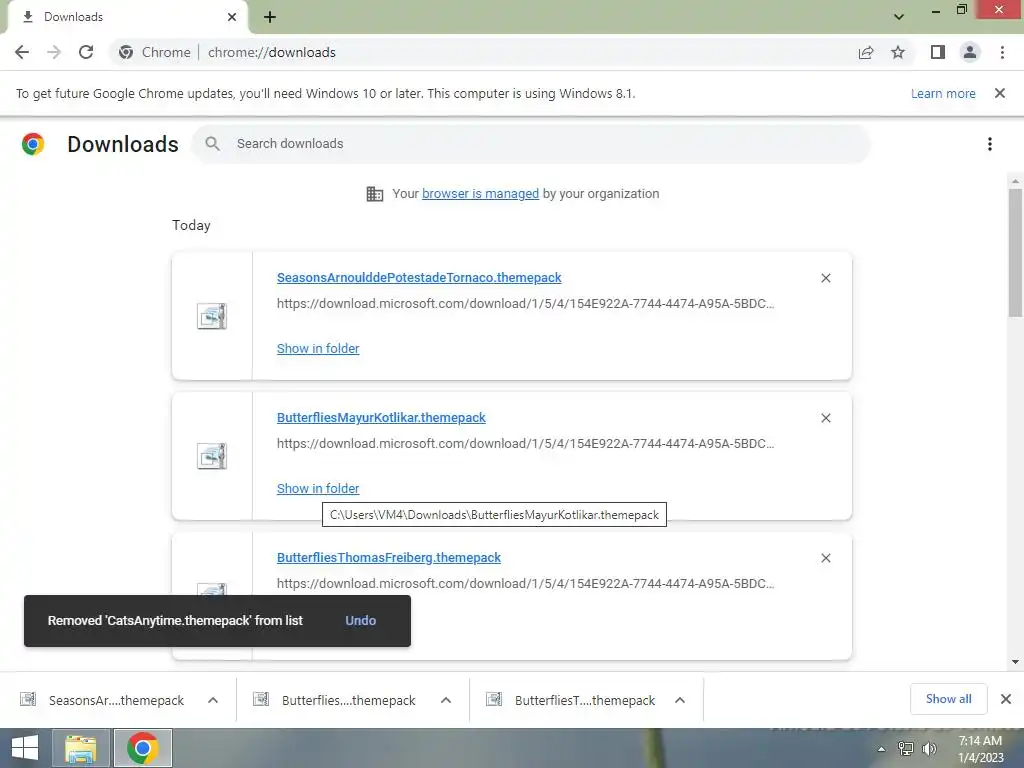Viewport: 1024px width, 768px height.
Task: Show hidden tray icons arrow
Action: tap(881, 749)
